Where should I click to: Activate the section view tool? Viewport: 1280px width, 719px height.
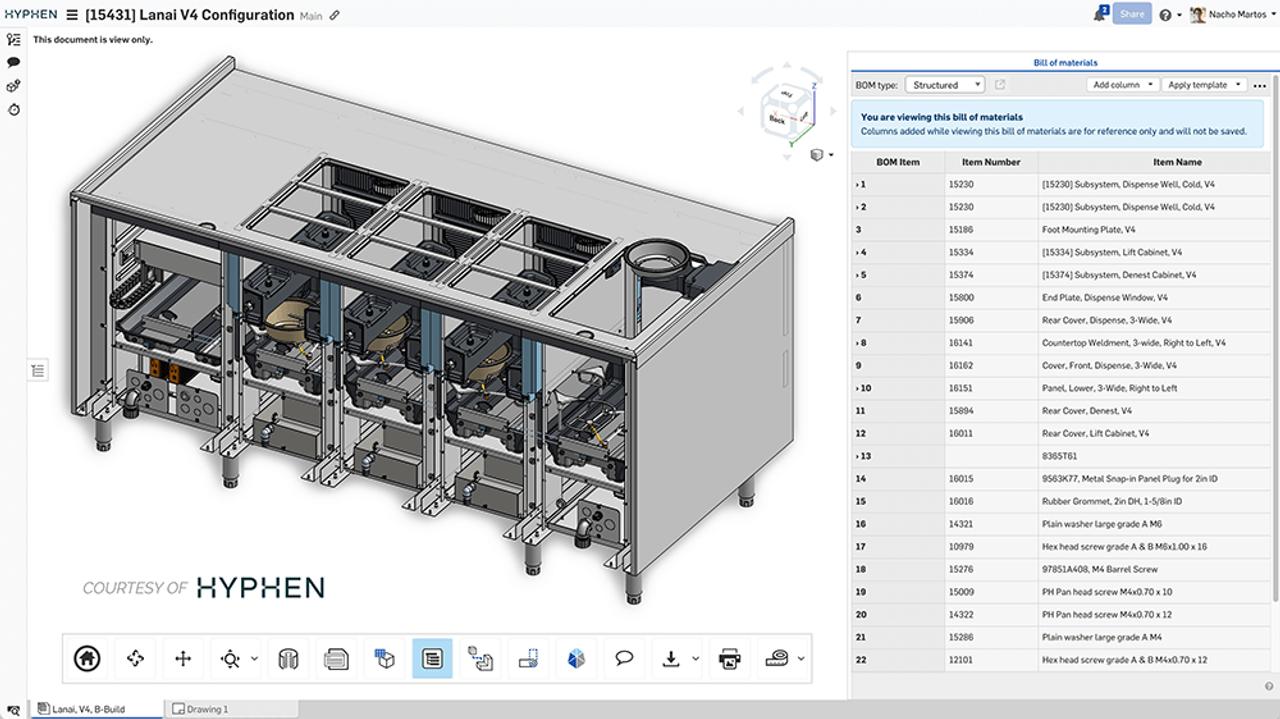click(287, 658)
